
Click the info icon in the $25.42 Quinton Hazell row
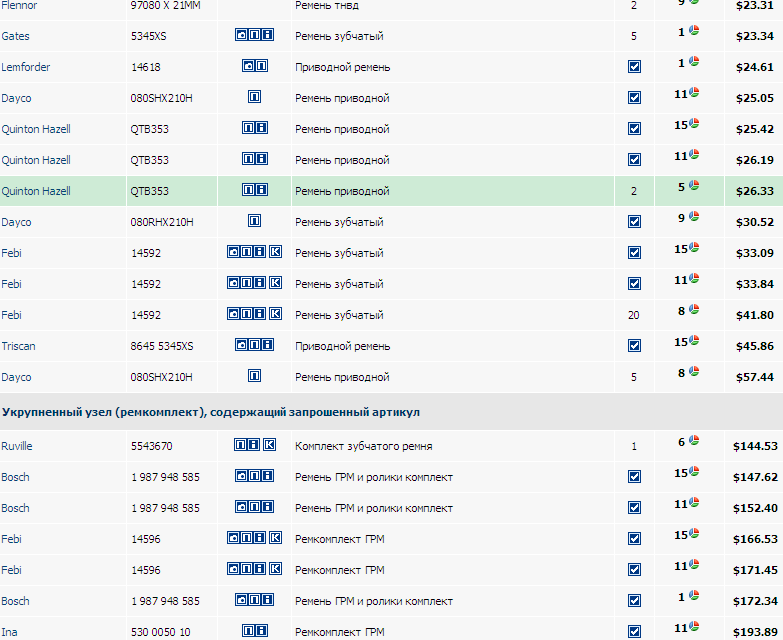coord(261,127)
